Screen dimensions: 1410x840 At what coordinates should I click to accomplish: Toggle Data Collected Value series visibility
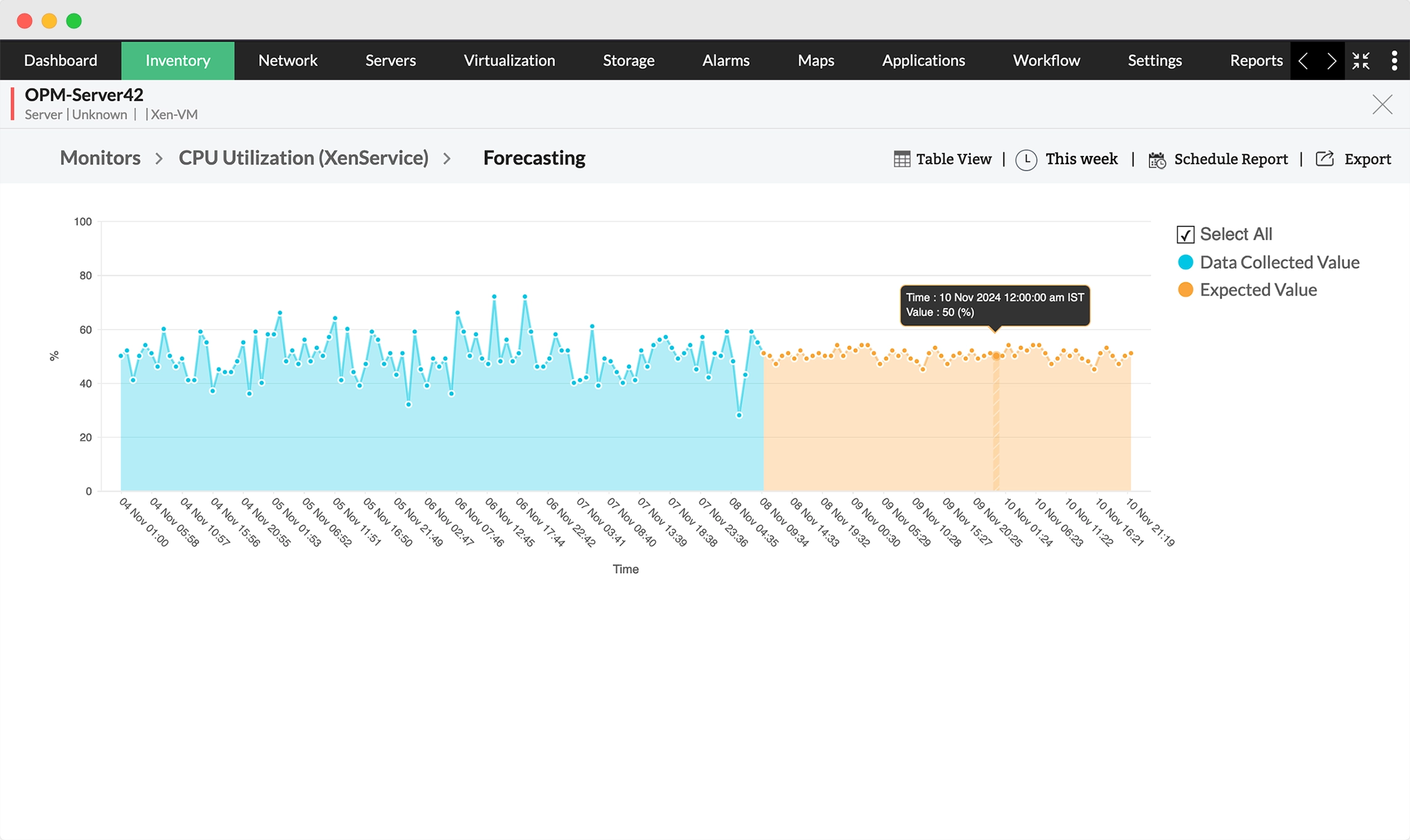1279,262
